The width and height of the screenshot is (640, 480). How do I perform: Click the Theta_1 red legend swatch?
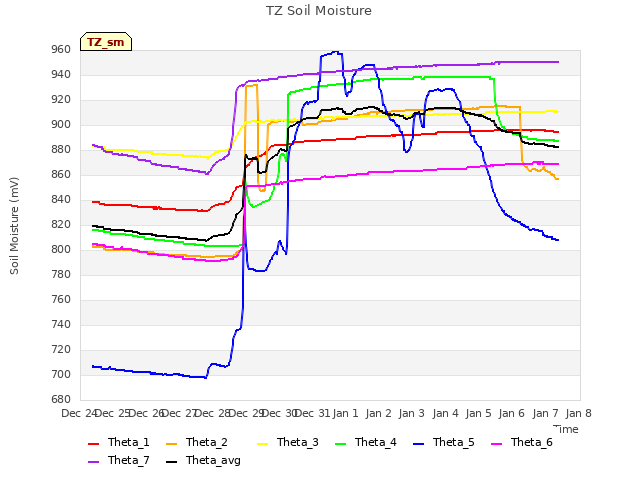[x=93, y=444]
